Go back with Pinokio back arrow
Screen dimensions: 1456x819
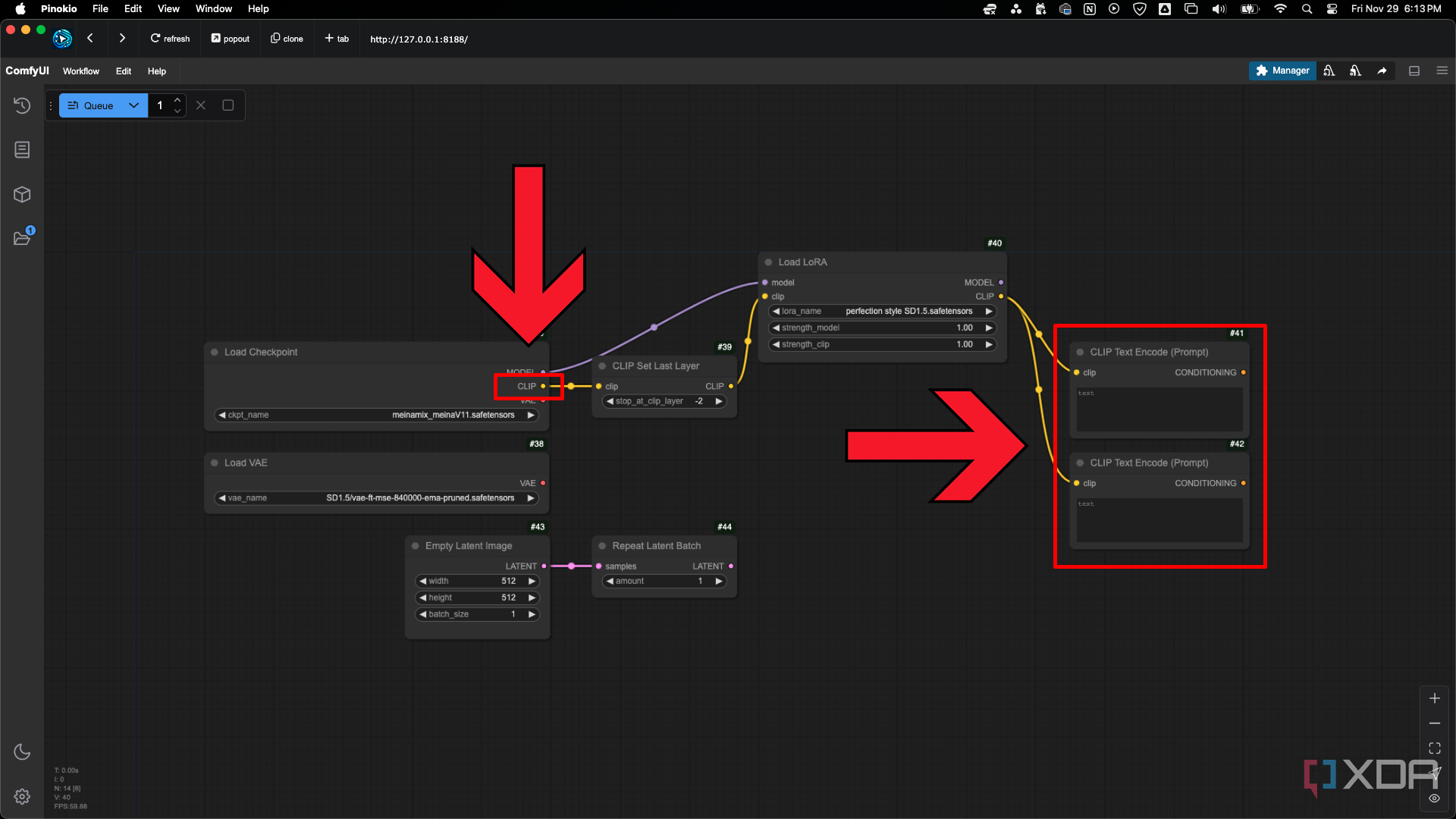pyautogui.click(x=90, y=38)
